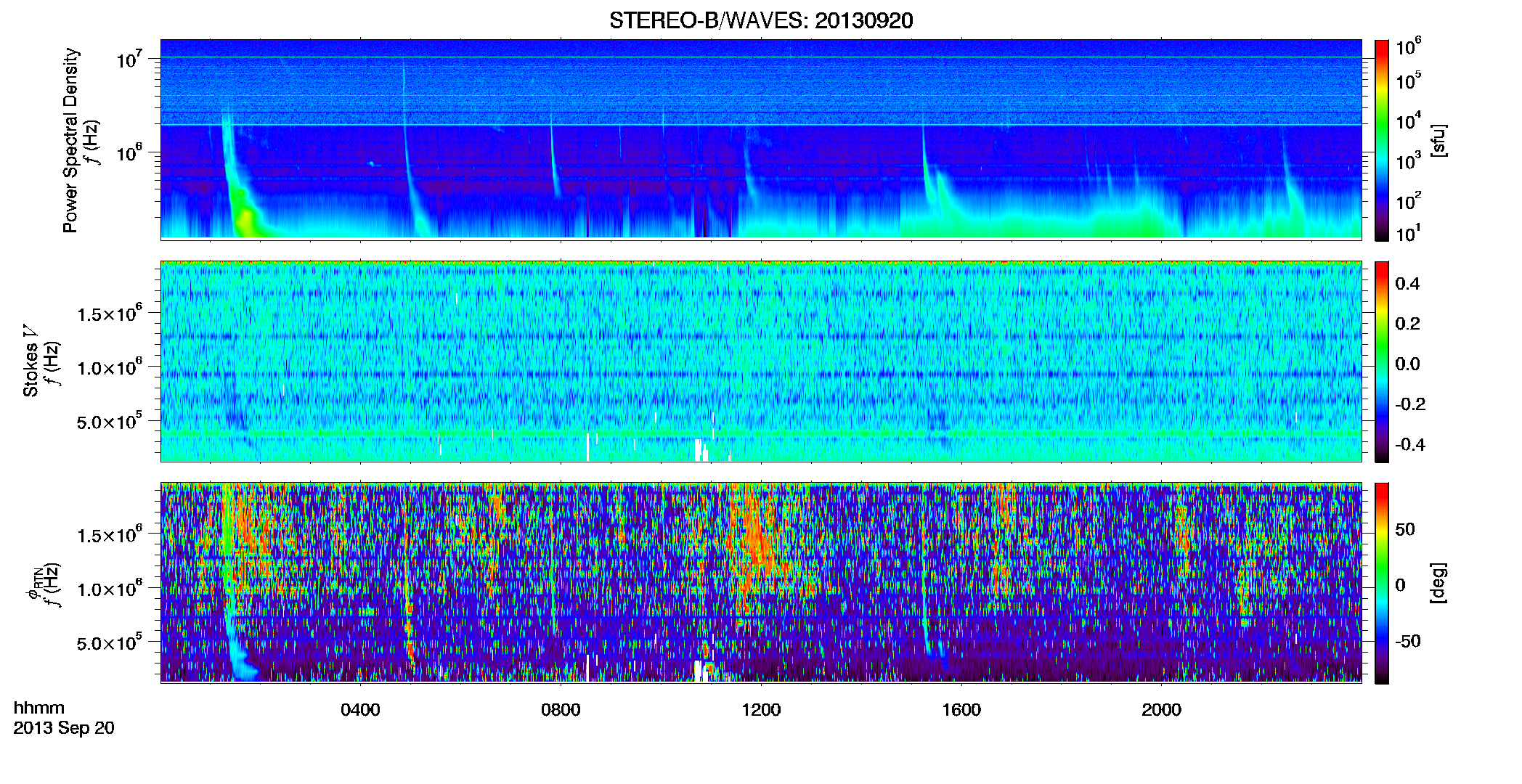Click the [deg] units label
Screen dimensions: 1522x784
point(1438,583)
